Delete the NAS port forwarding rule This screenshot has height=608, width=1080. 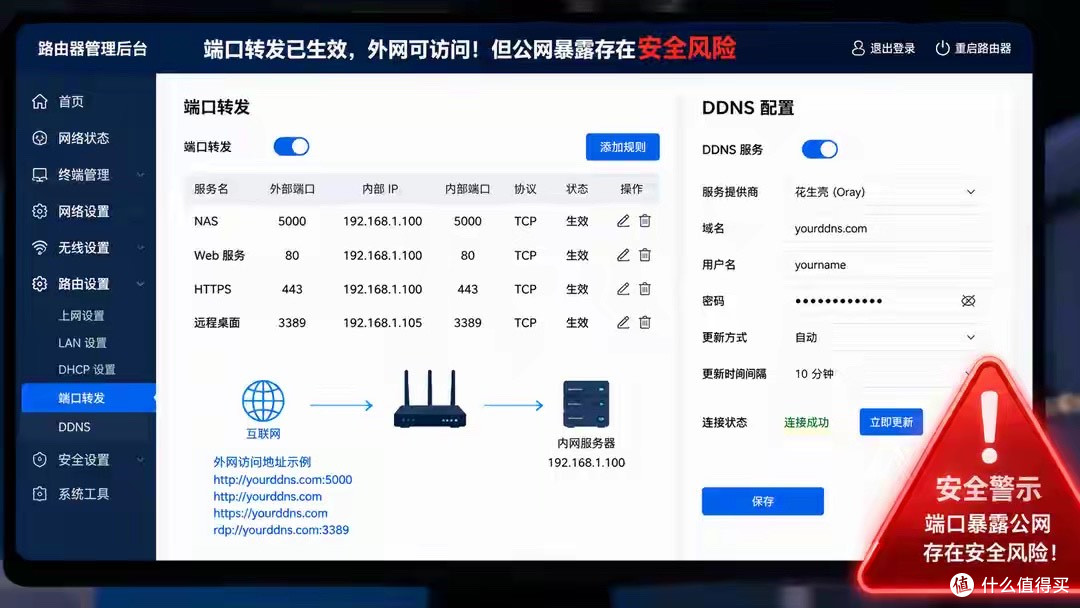(x=645, y=221)
